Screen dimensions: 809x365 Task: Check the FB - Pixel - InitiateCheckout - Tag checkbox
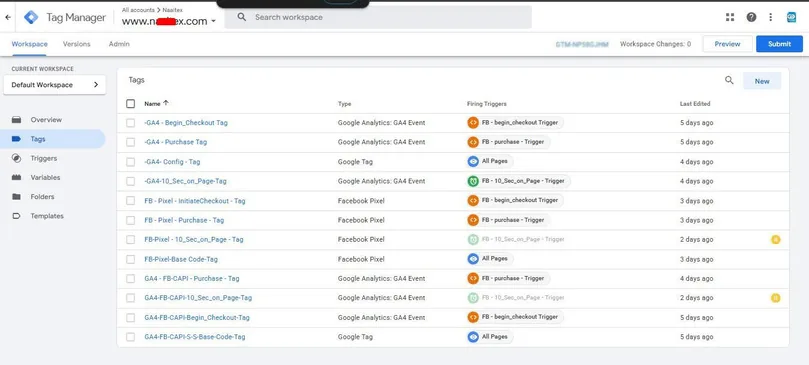(x=131, y=201)
